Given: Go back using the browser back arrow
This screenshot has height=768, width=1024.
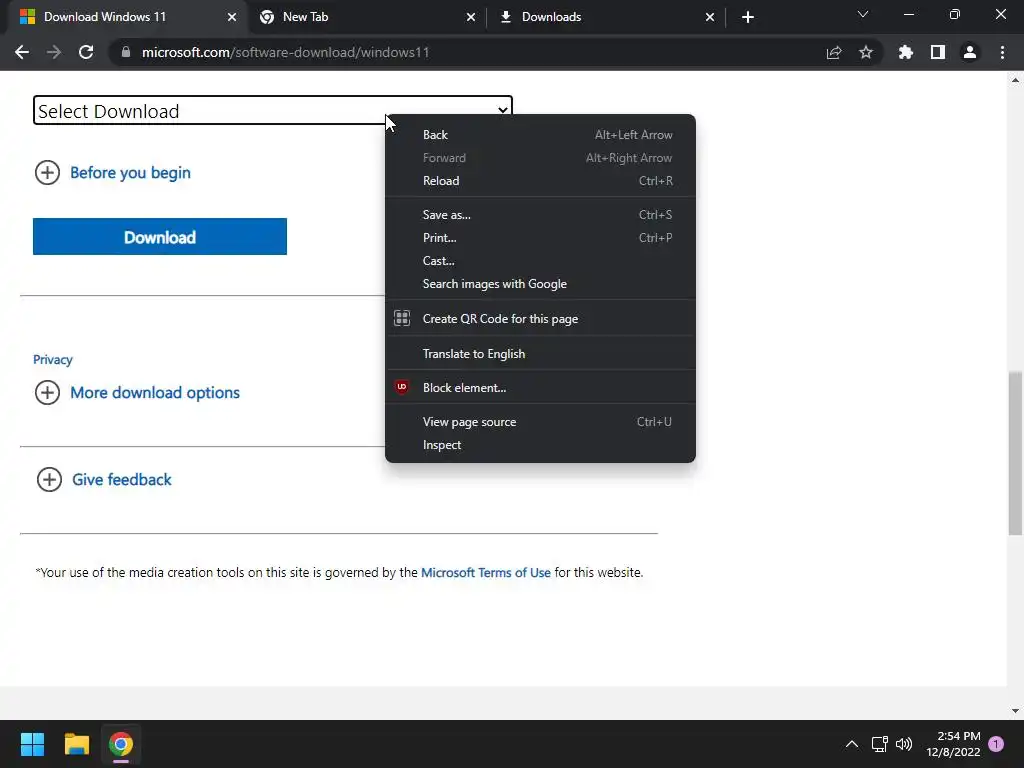Looking at the screenshot, I should click(22, 52).
